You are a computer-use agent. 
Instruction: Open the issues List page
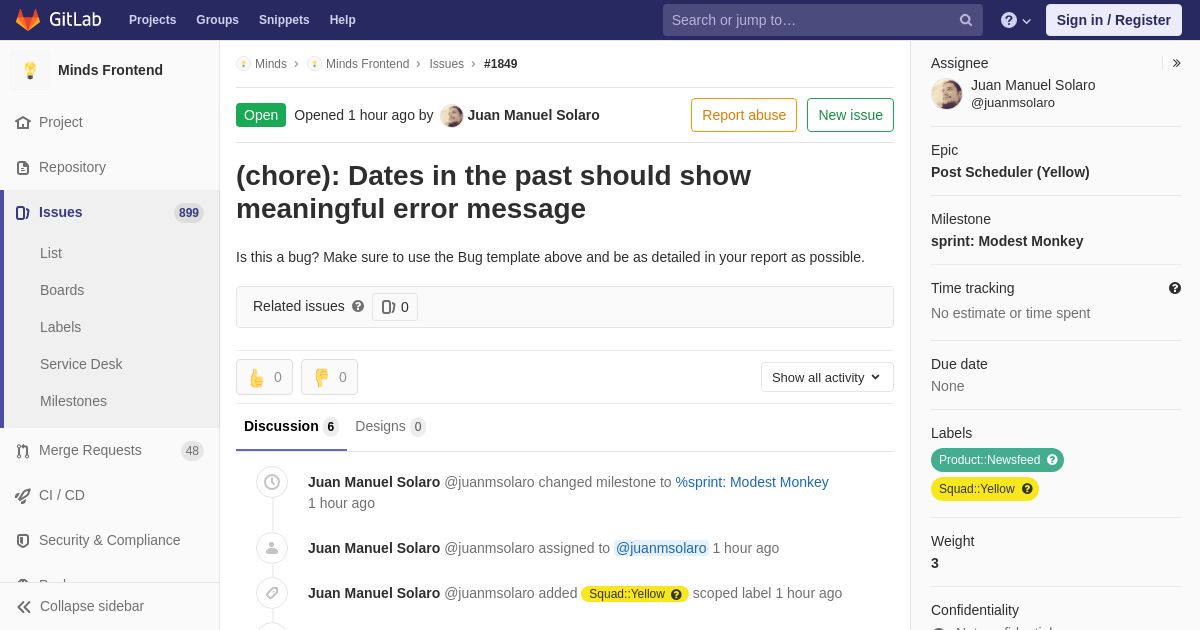coord(51,253)
